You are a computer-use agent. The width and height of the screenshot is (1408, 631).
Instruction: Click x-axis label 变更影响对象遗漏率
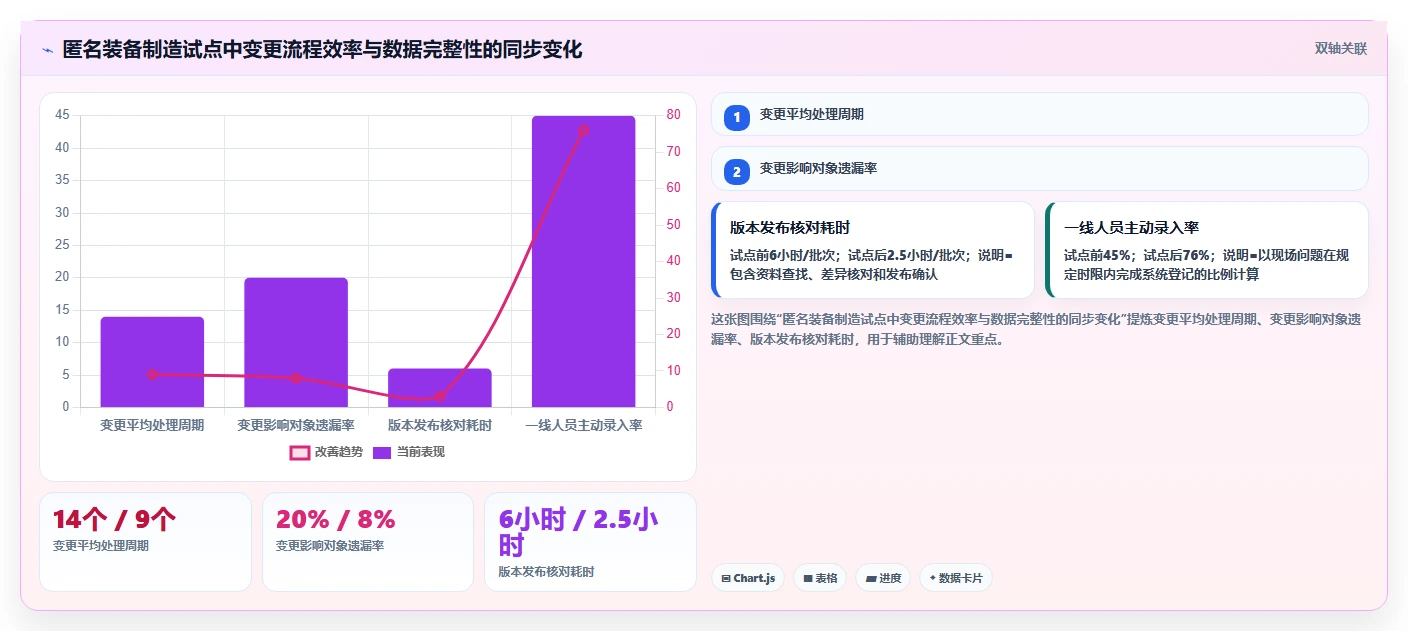[x=296, y=425]
